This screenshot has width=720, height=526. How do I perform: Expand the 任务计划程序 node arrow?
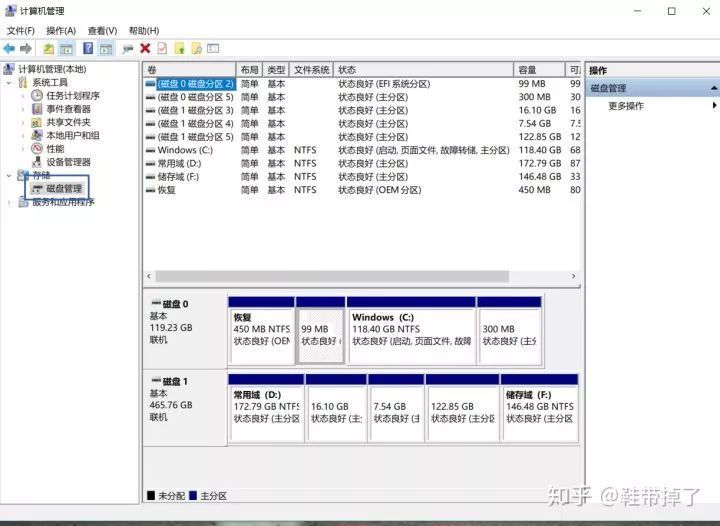pyautogui.click(x=23, y=96)
